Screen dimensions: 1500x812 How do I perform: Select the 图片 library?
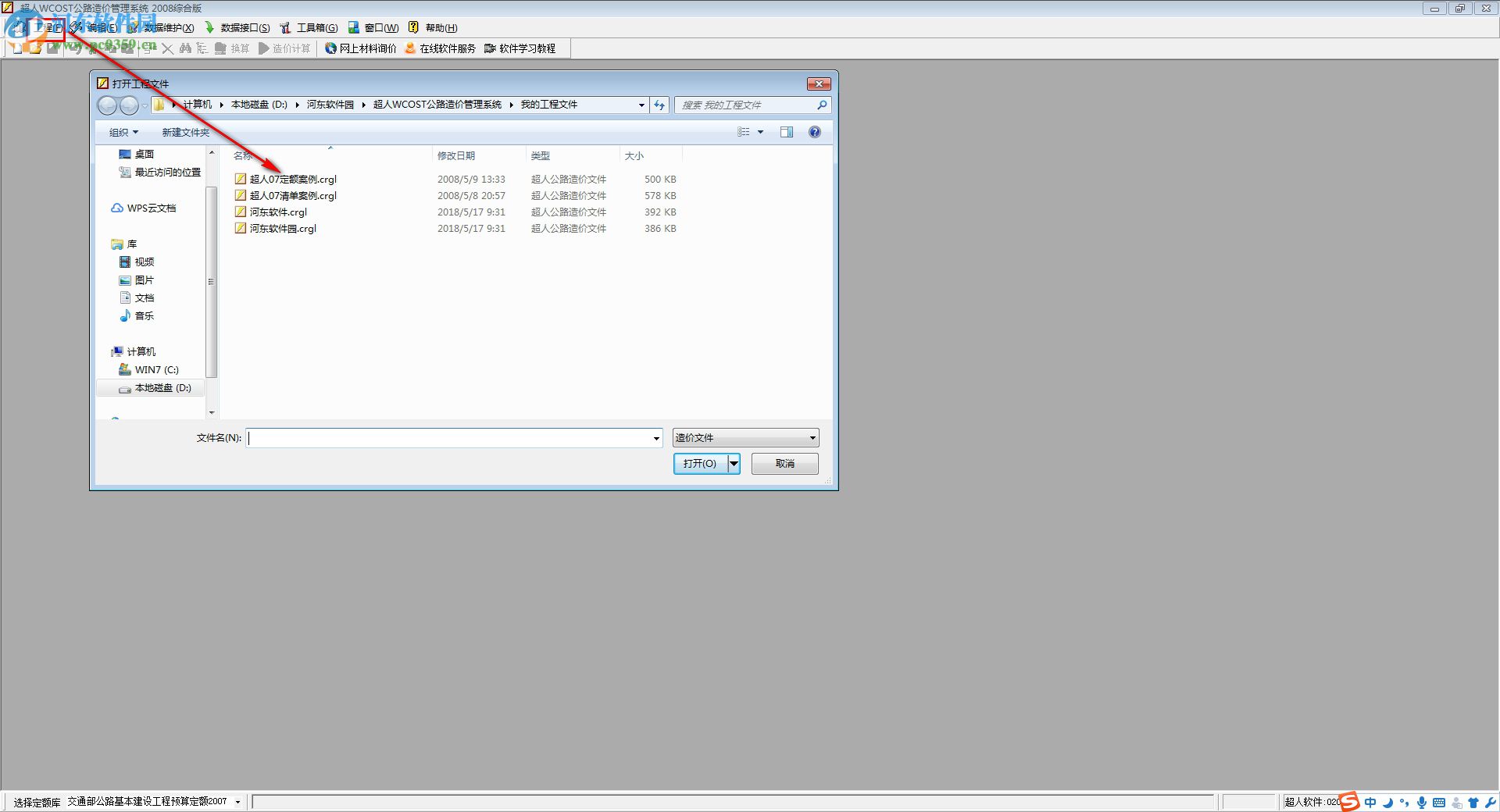tap(137, 280)
